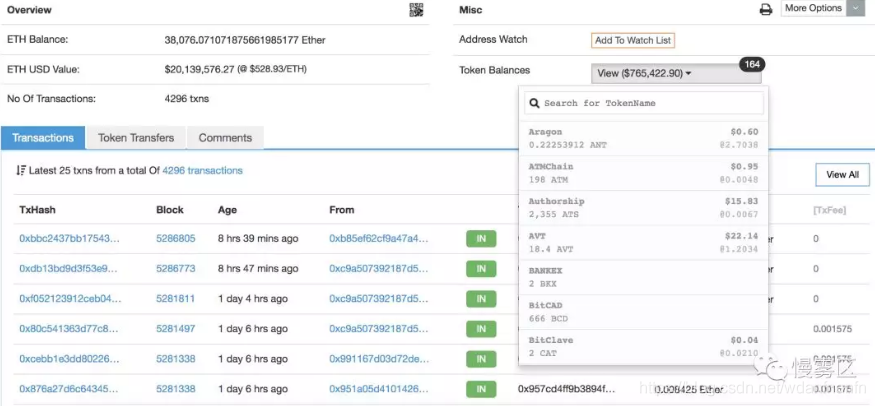Click the TxHash column header
875x406 pixels.
(37, 210)
